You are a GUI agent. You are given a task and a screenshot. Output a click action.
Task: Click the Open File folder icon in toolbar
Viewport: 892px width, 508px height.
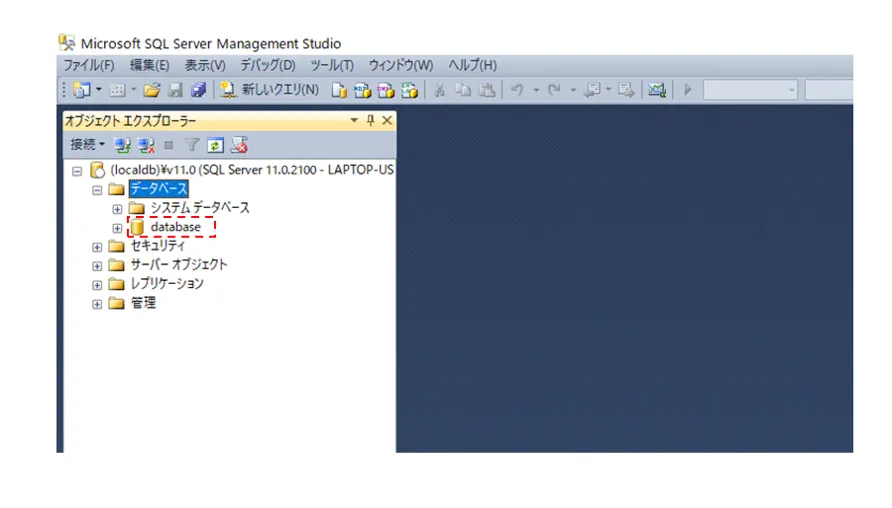click(x=152, y=90)
